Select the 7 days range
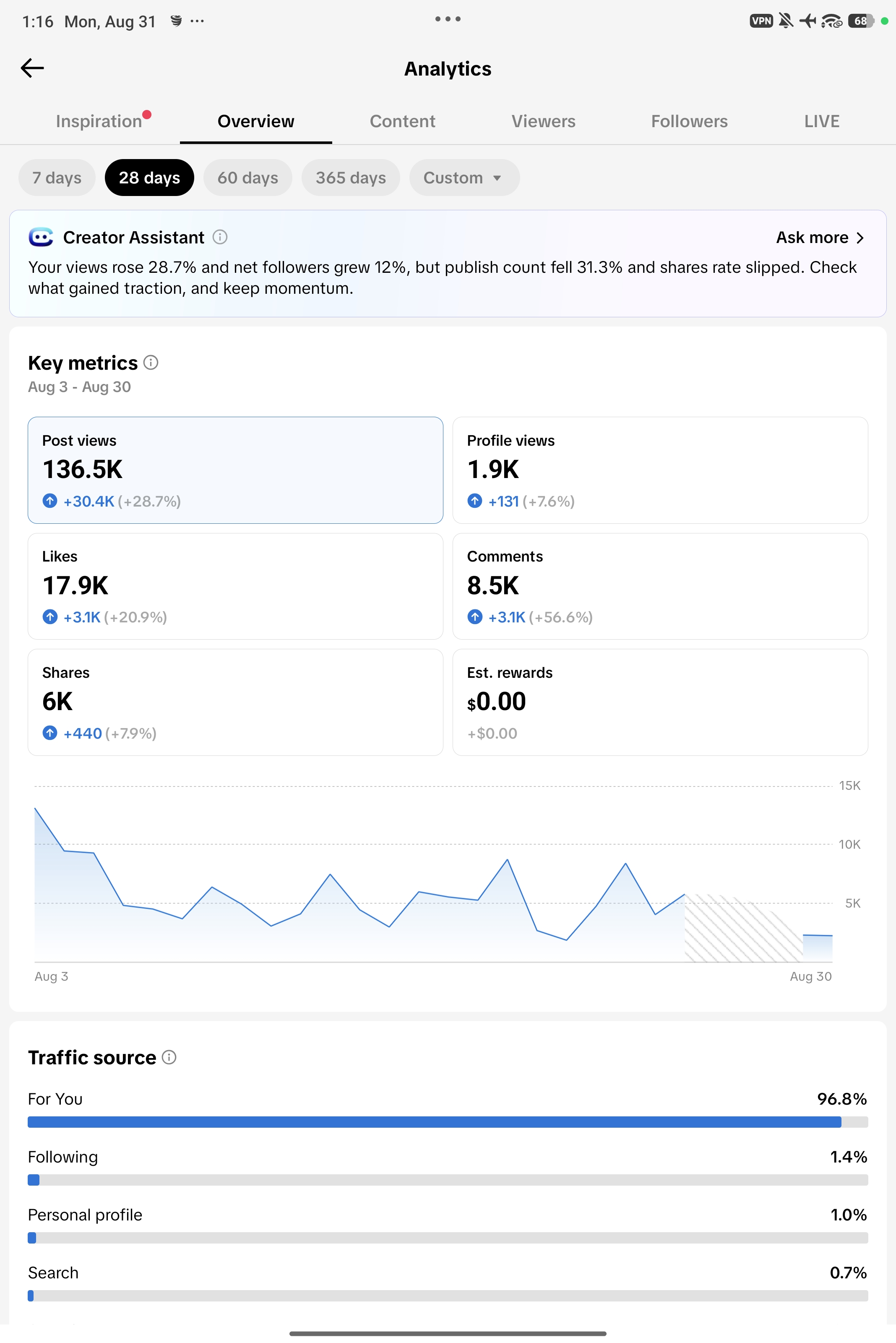 click(57, 178)
